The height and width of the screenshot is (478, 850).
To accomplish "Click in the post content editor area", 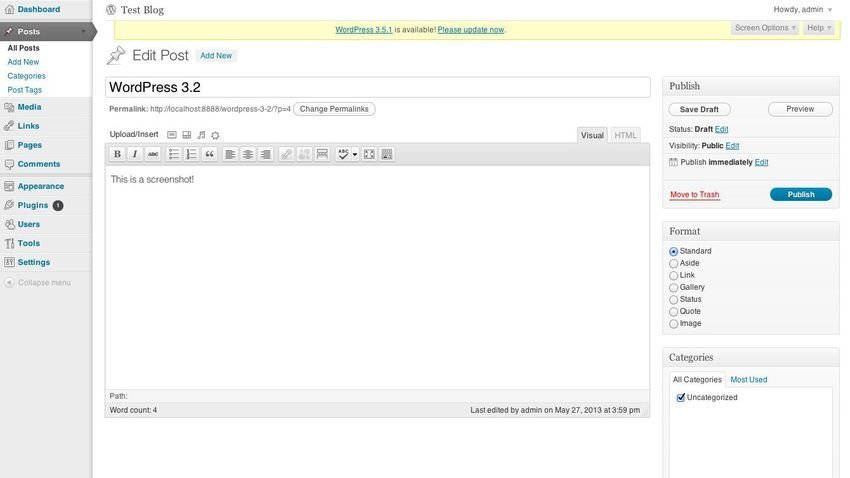I will point(377,276).
